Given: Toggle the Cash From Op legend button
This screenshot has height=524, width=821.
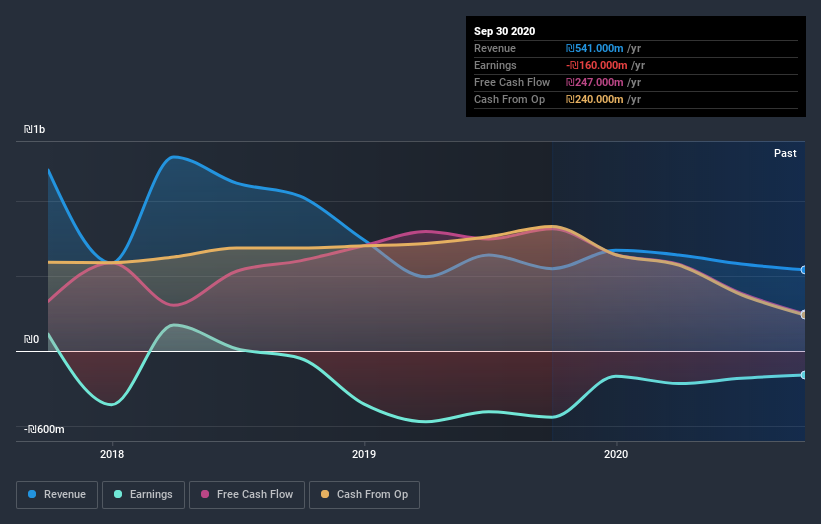Looking at the screenshot, I should [364, 495].
